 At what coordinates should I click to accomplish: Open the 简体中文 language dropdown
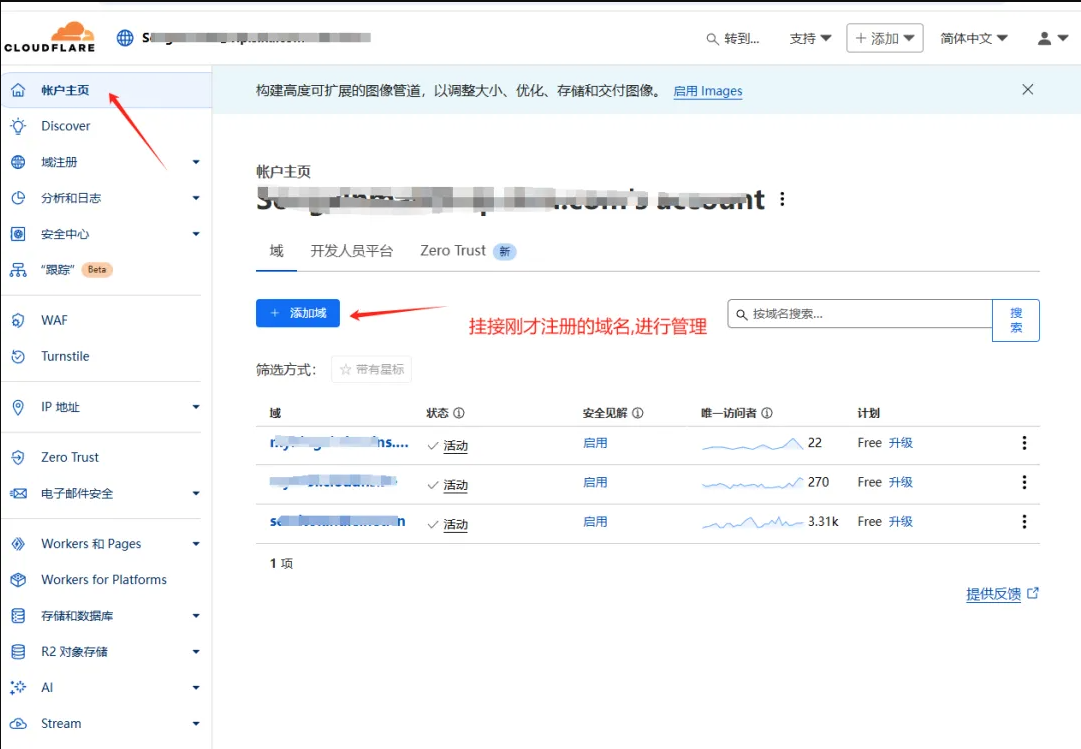pyautogui.click(x=973, y=39)
